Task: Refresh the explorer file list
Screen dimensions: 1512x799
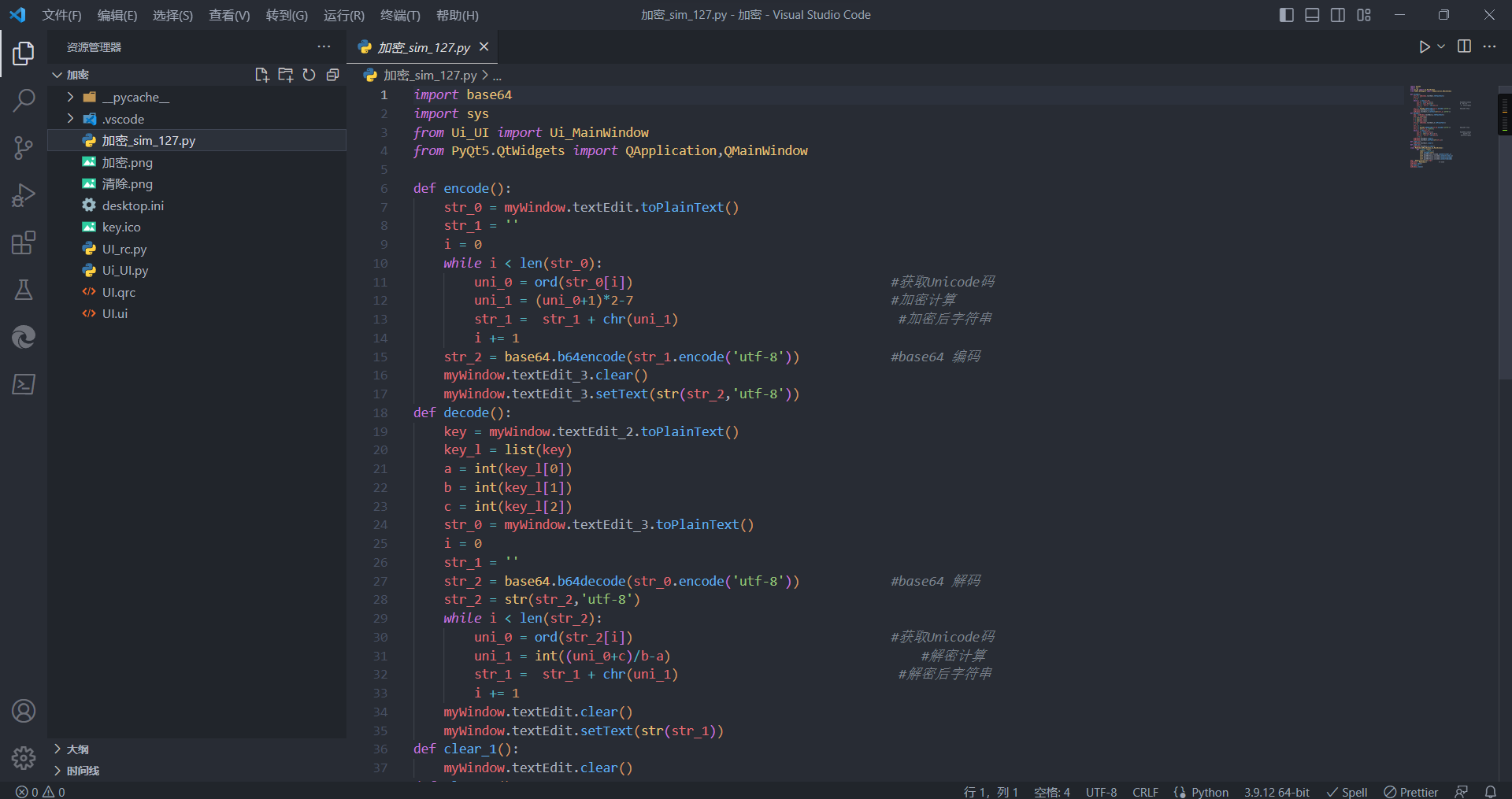Action: (309, 75)
